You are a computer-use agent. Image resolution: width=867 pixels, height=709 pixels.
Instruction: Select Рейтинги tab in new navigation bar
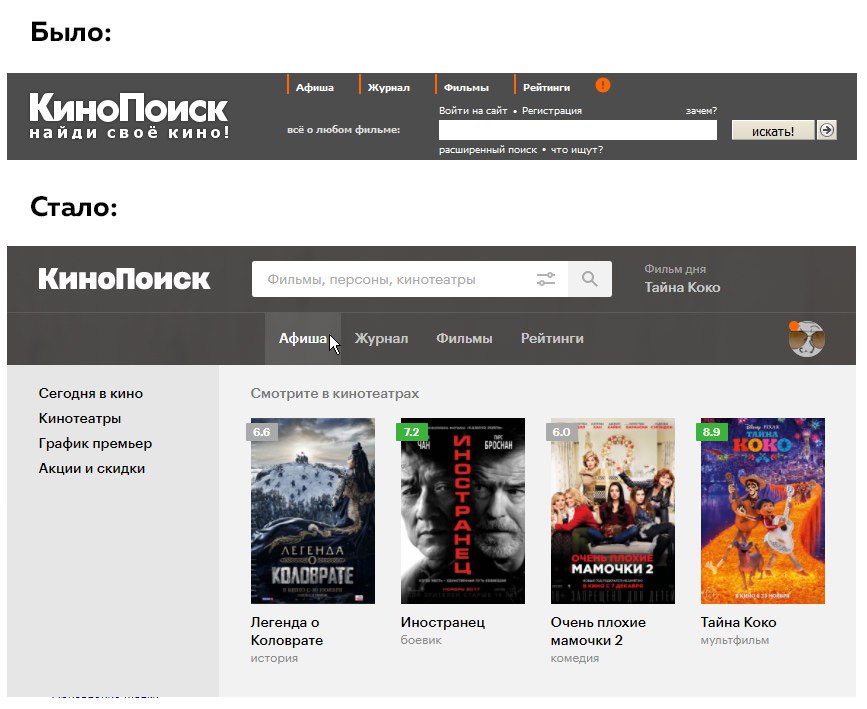[552, 338]
